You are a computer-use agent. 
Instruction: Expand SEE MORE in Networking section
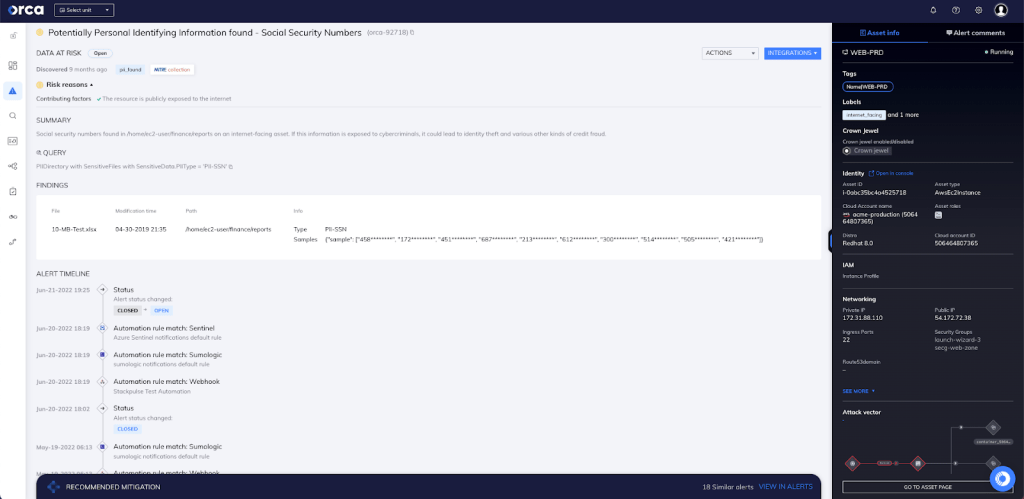tap(859, 391)
